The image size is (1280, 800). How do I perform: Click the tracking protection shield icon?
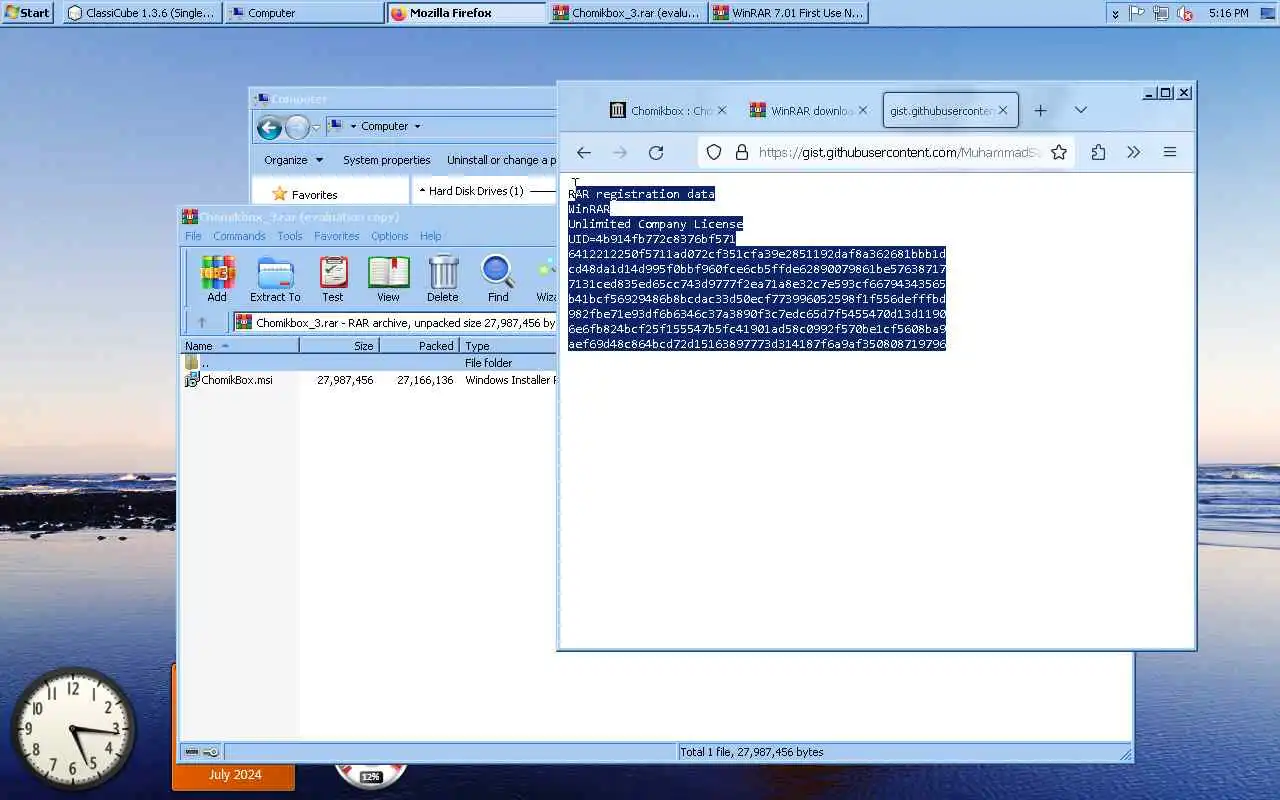714,152
